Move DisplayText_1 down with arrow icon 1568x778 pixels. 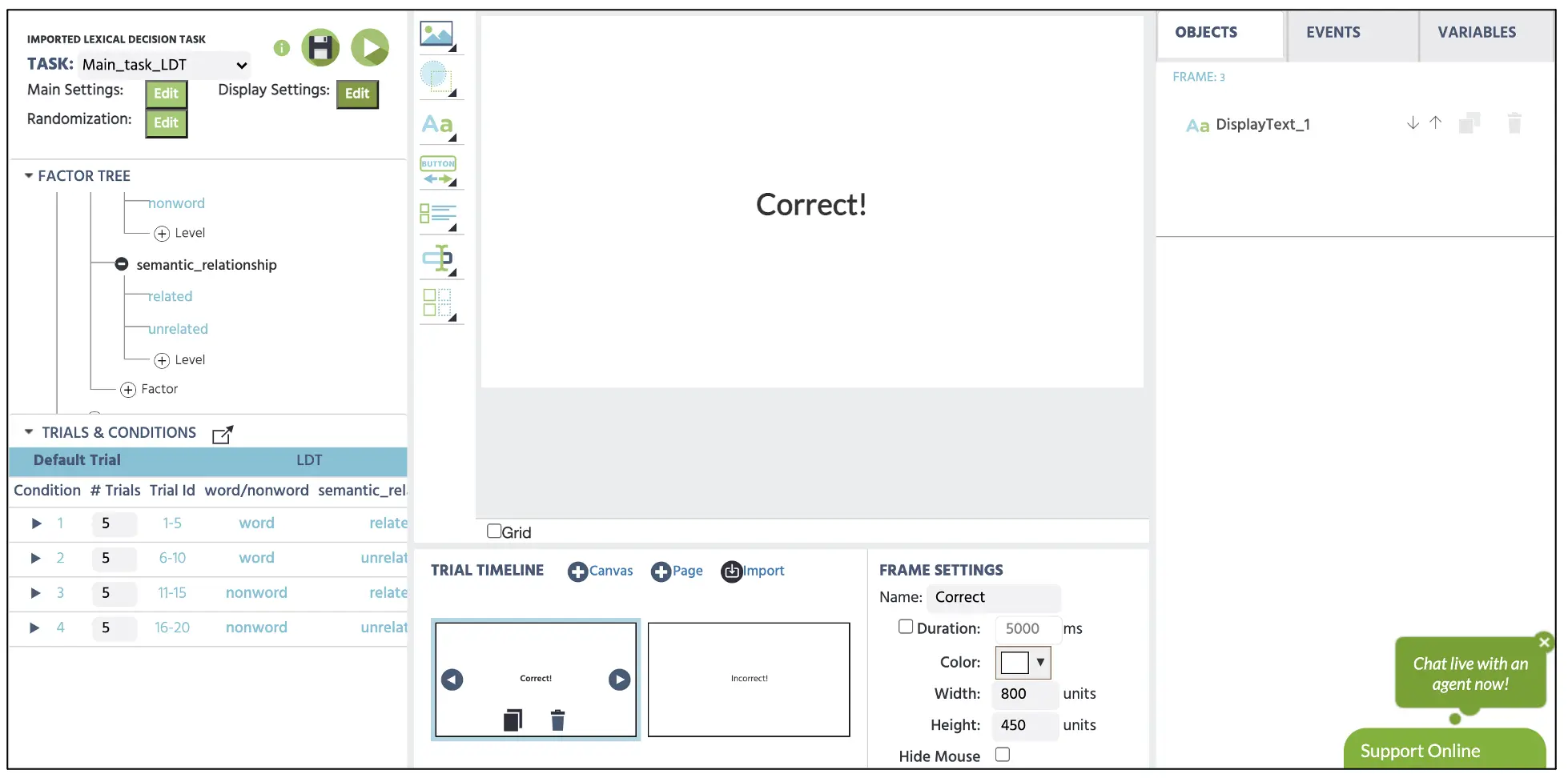point(1413,123)
